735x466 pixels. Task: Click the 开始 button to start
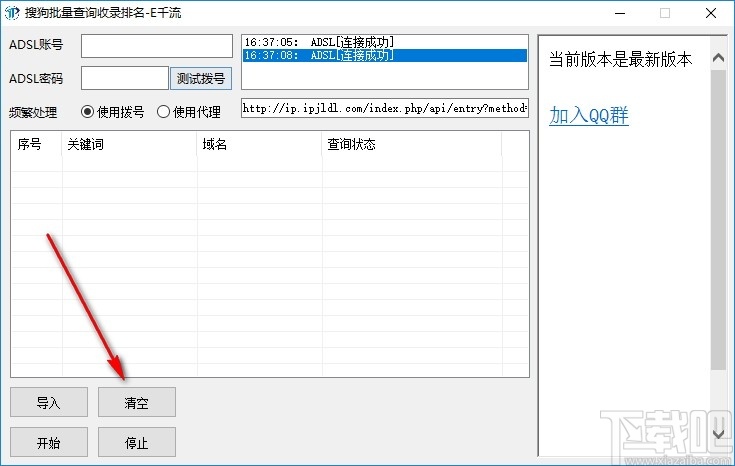(x=49, y=442)
